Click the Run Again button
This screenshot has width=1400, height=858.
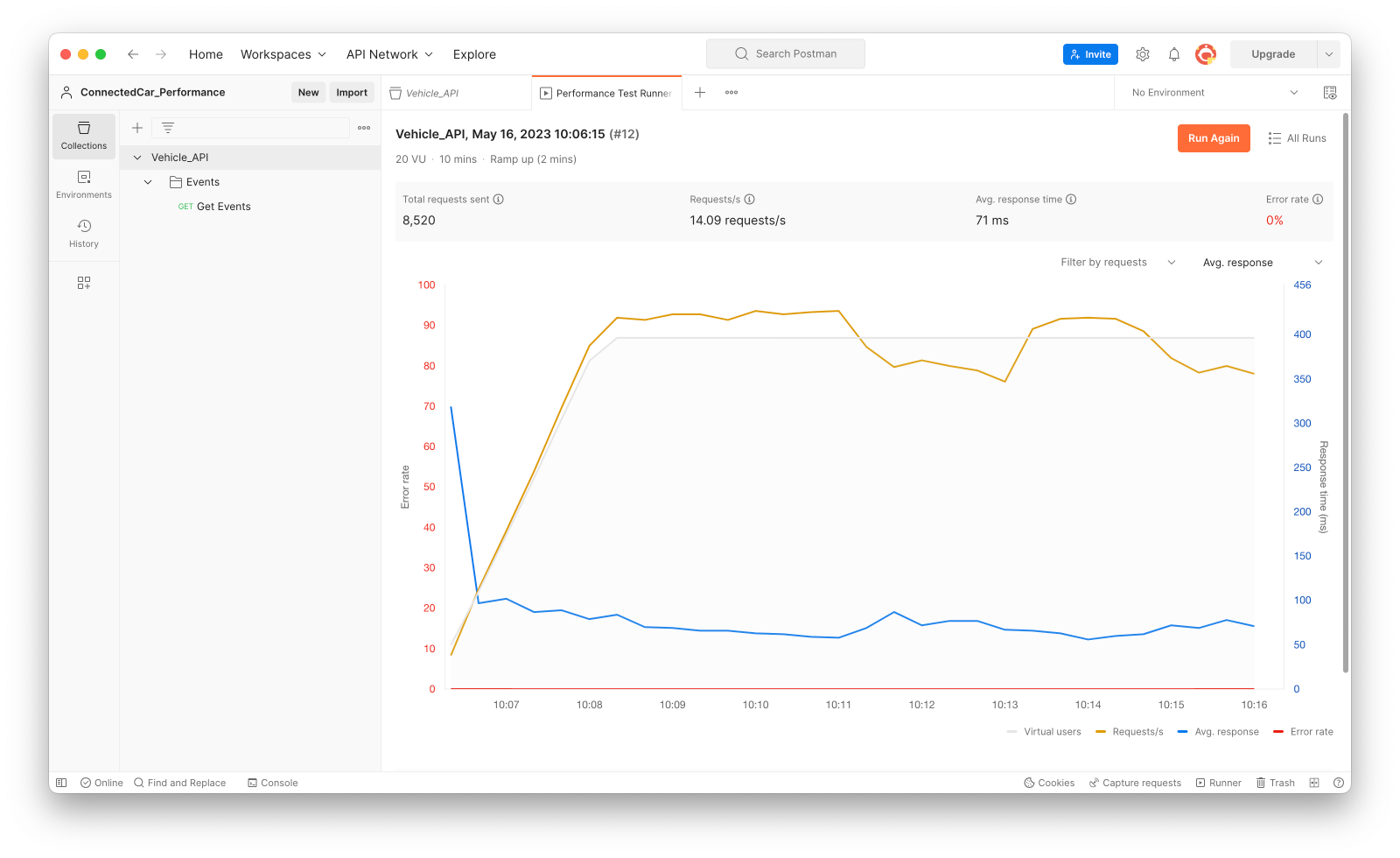coord(1214,138)
